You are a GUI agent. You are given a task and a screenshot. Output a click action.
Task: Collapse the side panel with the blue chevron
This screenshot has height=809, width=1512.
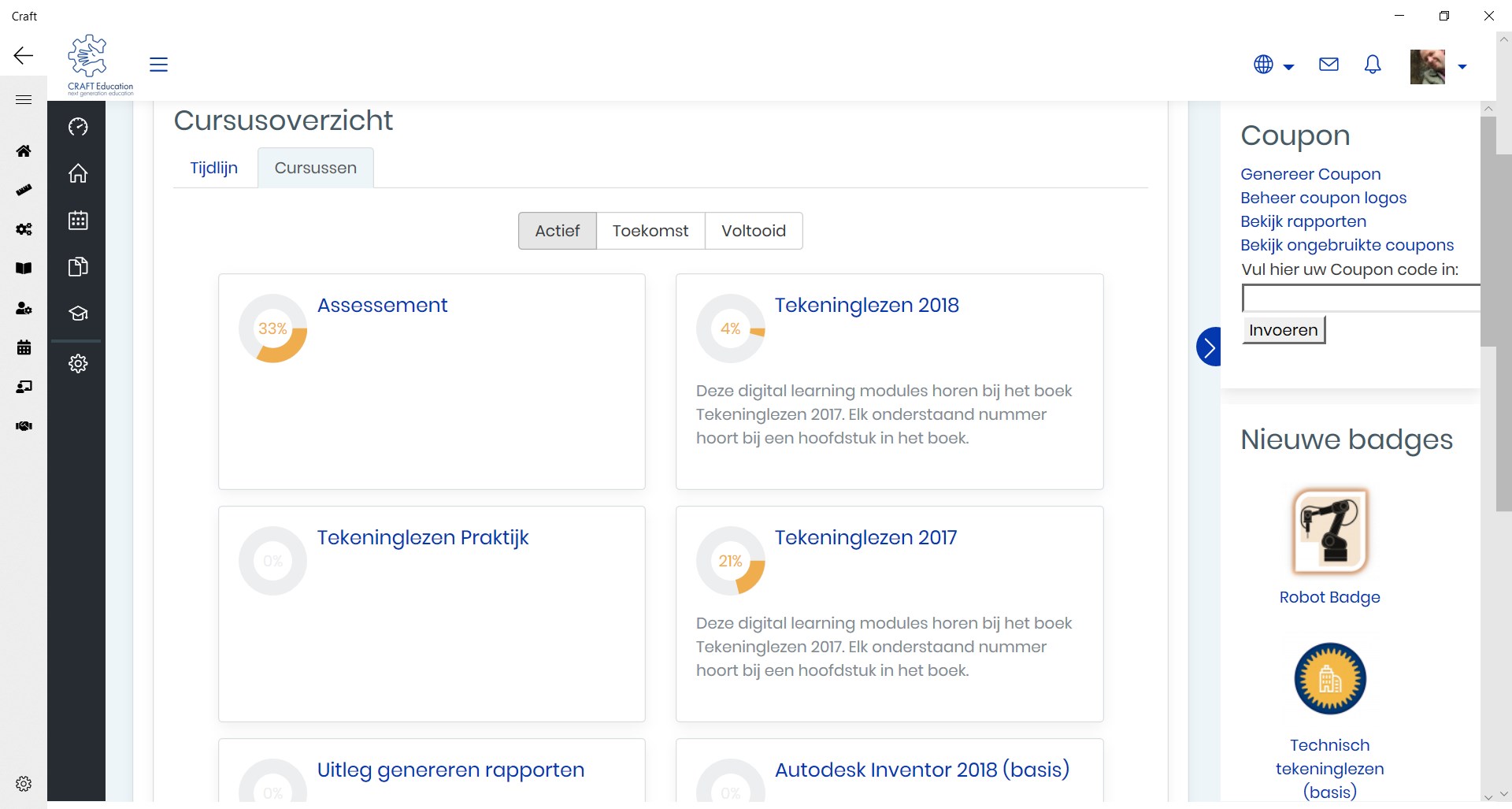[x=1208, y=347]
